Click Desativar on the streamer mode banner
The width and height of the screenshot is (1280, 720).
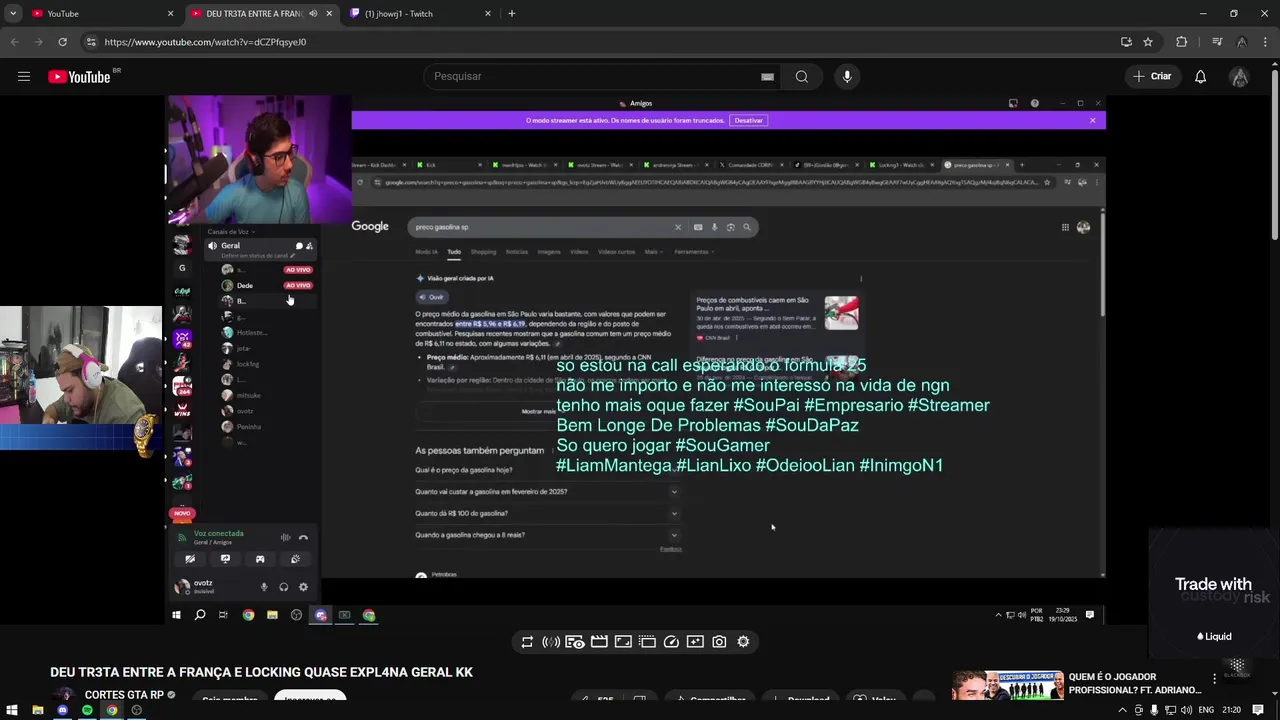(748, 120)
